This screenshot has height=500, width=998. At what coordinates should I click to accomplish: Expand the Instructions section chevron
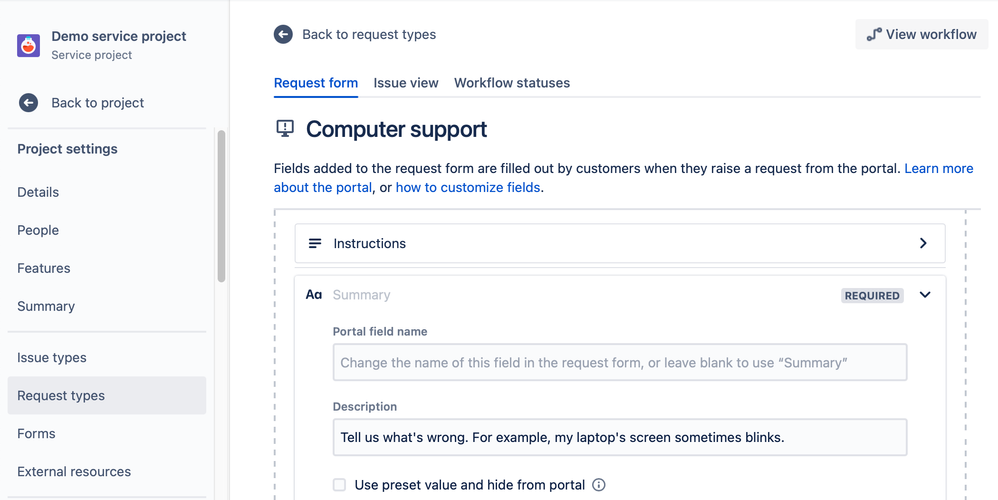click(923, 243)
